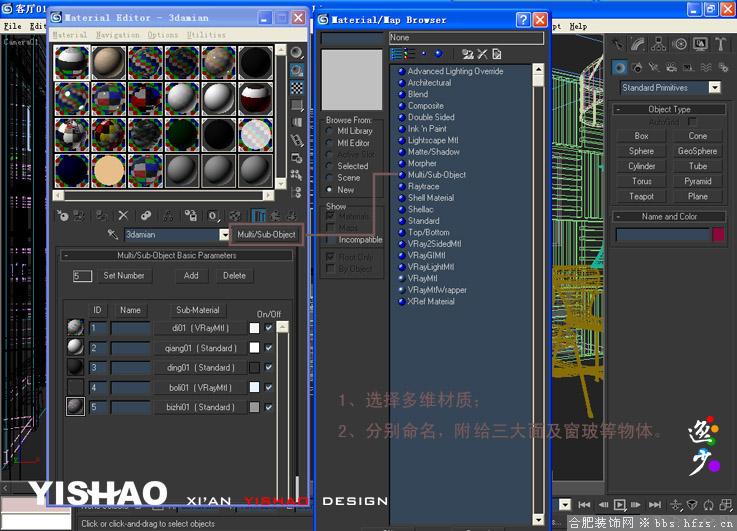Toggle On/Off checkbox for di01 sub-material

268,328
